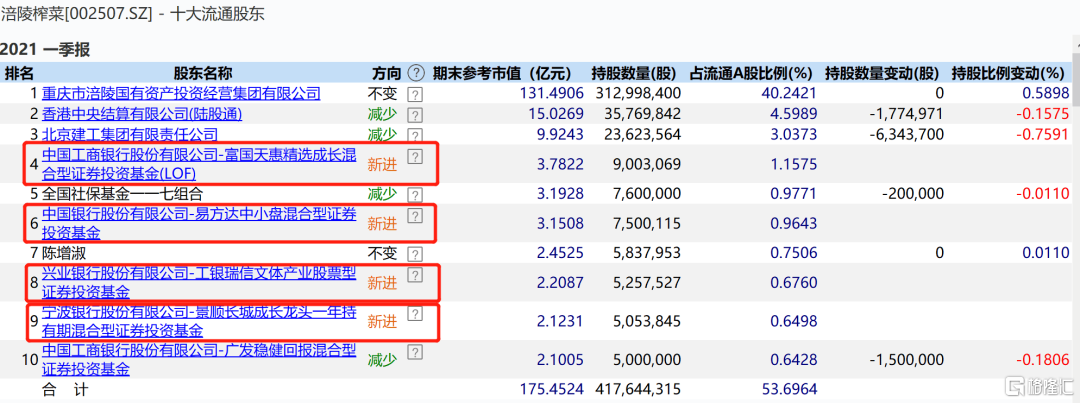1080x403 pixels.
Task: Click the 持股比例变动(%) column header
Action: click(1008, 73)
